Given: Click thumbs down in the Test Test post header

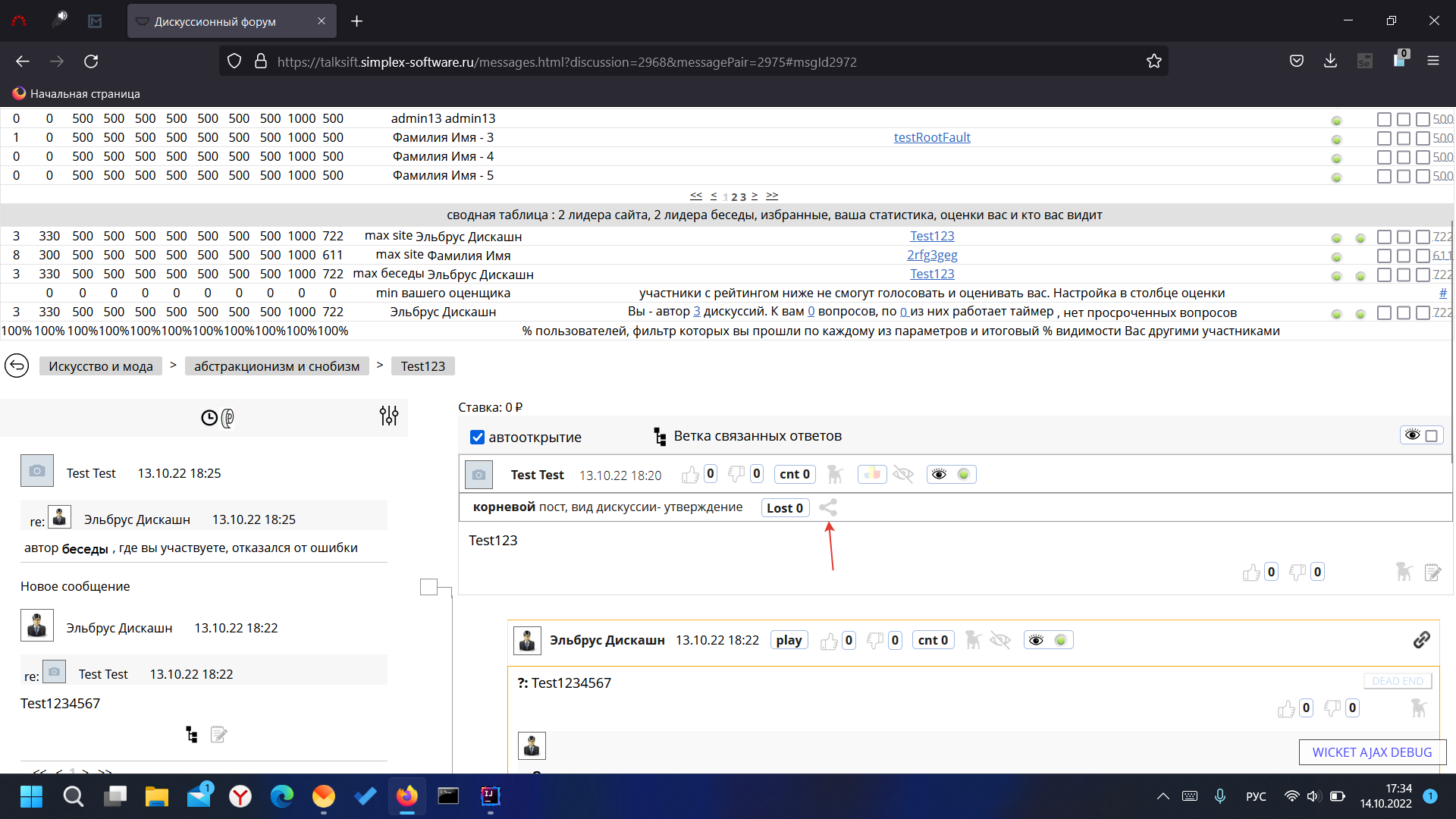Looking at the screenshot, I should [x=736, y=475].
